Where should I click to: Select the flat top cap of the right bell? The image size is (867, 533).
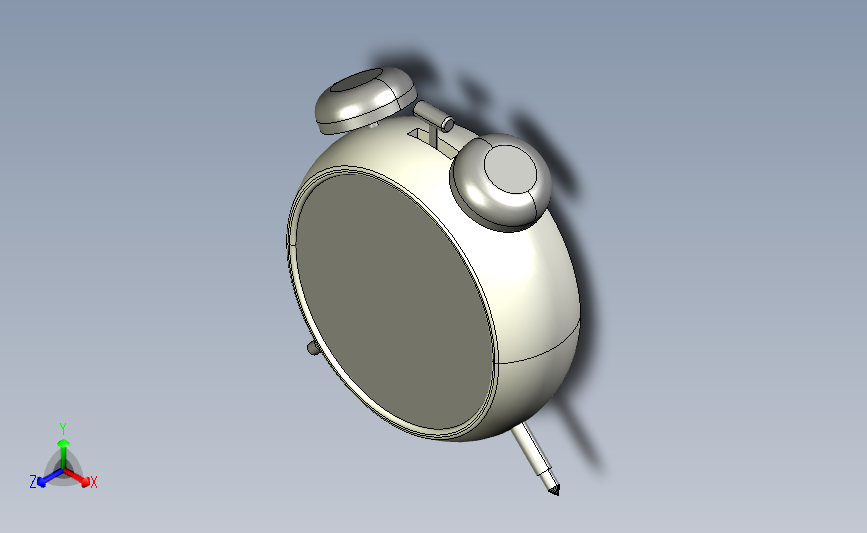[x=510, y=170]
